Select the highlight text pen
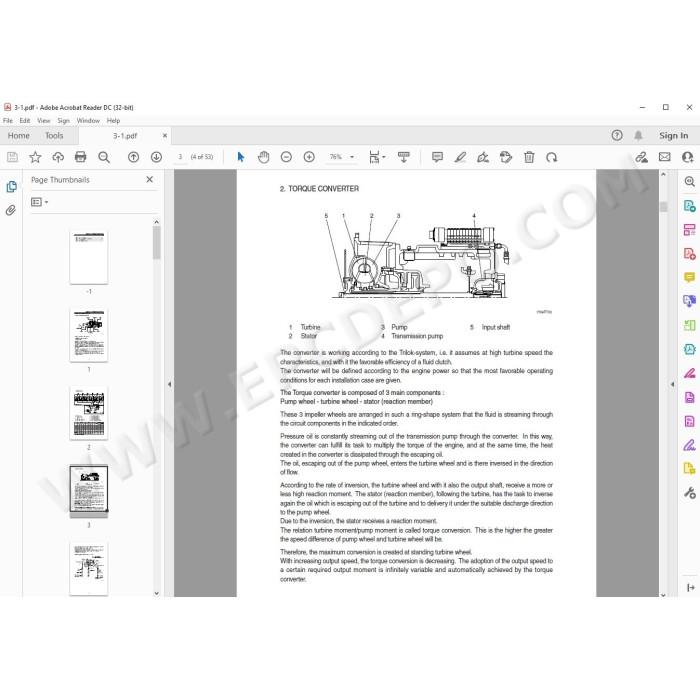 [x=460, y=157]
